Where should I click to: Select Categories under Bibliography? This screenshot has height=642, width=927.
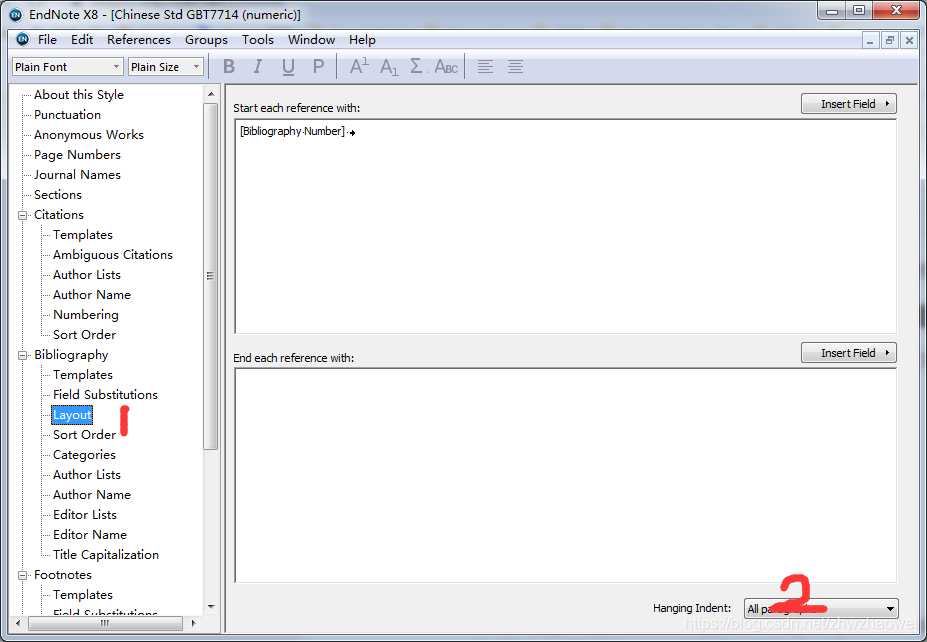pyautogui.click(x=85, y=455)
